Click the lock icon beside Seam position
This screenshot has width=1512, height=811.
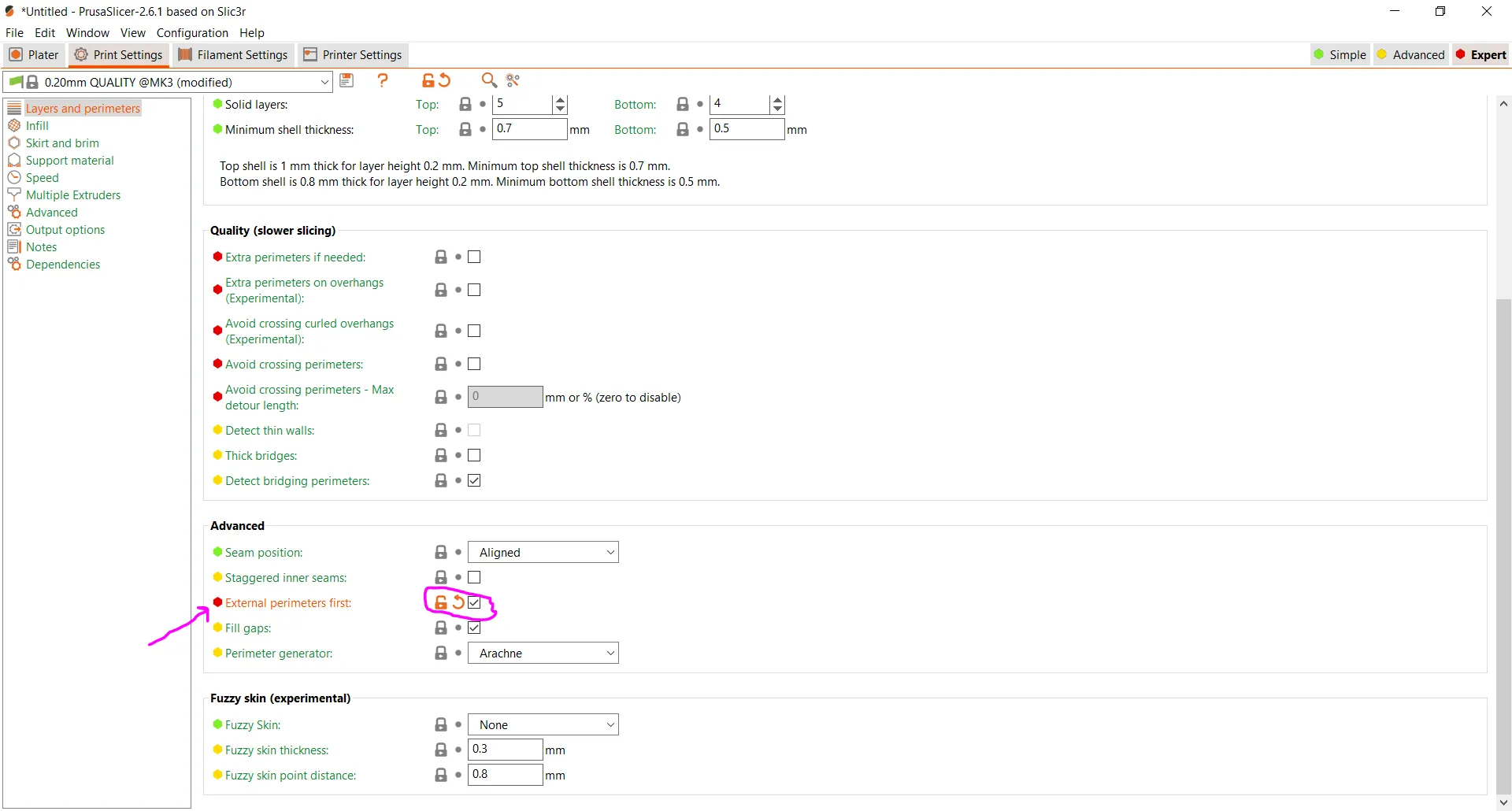[441, 553]
